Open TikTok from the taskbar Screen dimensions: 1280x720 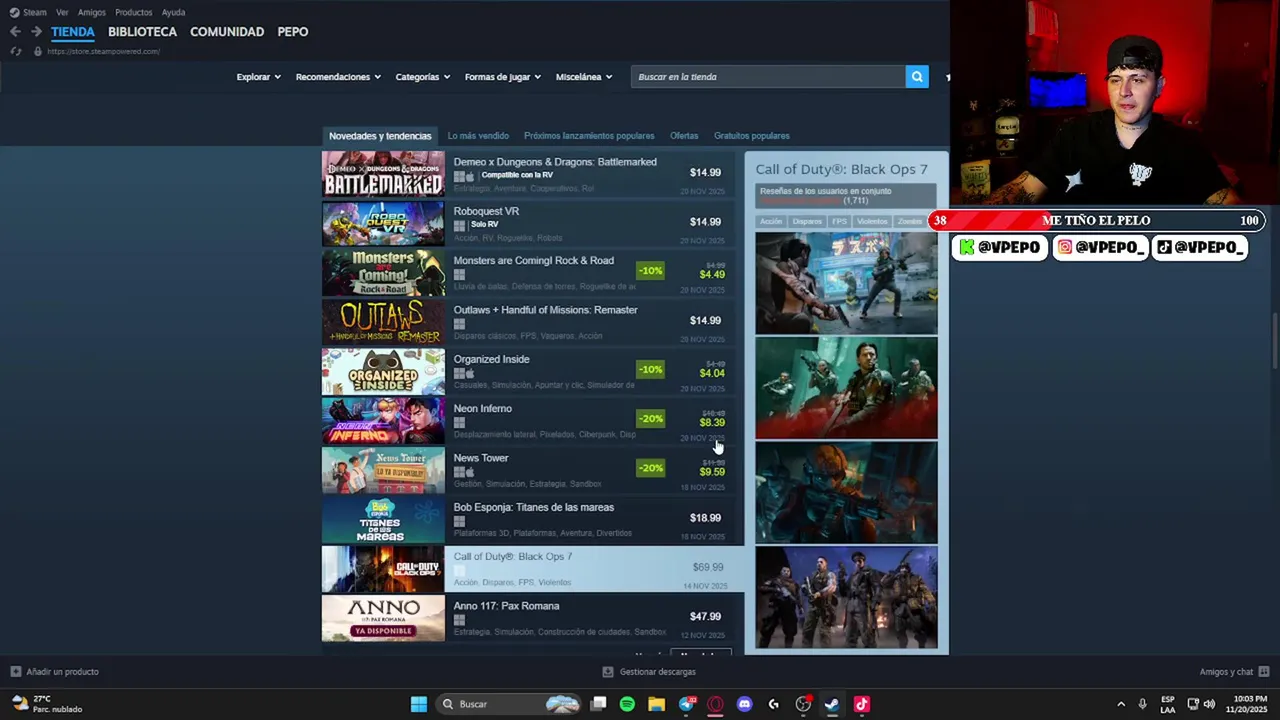point(861,704)
